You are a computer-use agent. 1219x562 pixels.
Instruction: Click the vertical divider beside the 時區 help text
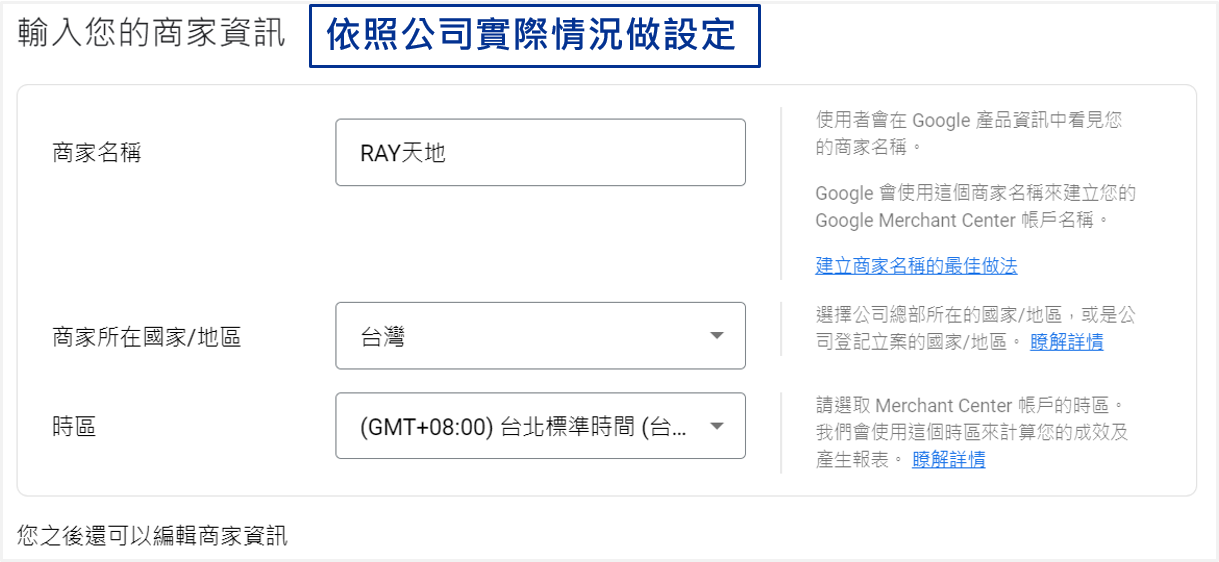coord(780,433)
